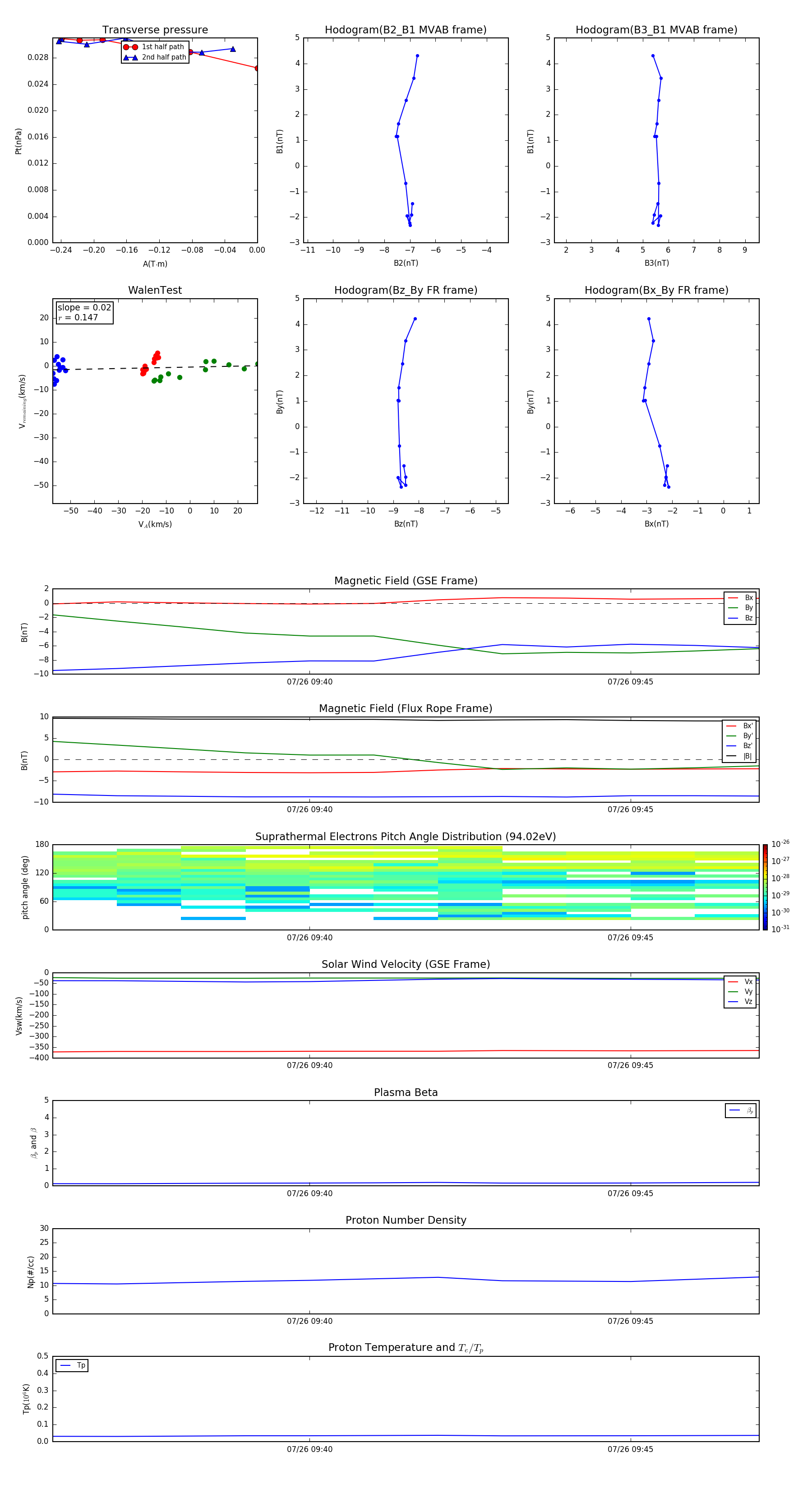Select the "Hodogram(Bz_By FR frame)" title
The height and width of the screenshot is (1489, 812).
pos(406,290)
